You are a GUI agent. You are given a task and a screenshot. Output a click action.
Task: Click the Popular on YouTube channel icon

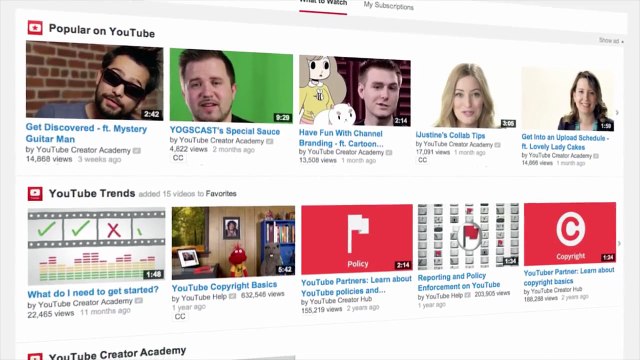tap(35, 28)
